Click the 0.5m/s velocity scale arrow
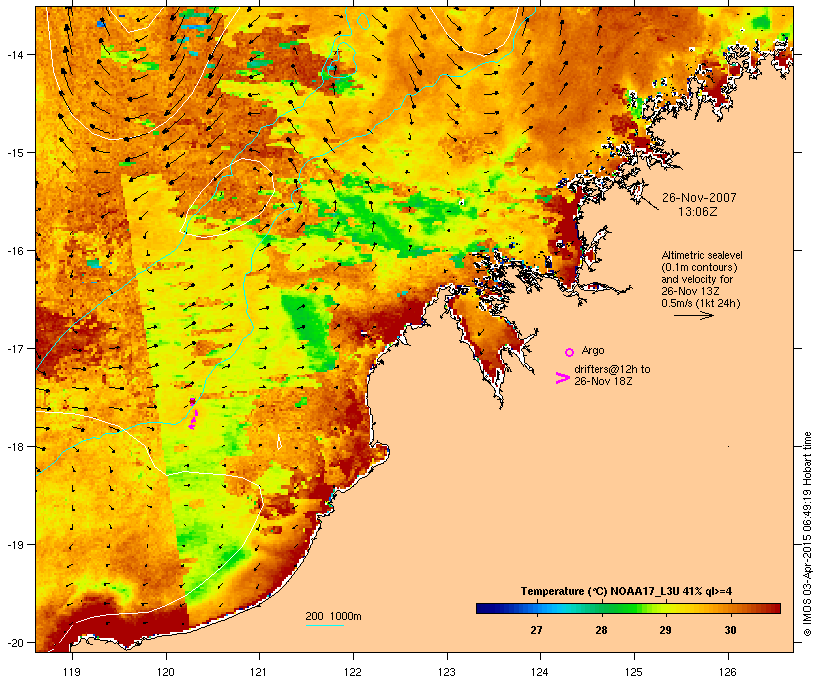820x680 pixels. click(693, 315)
